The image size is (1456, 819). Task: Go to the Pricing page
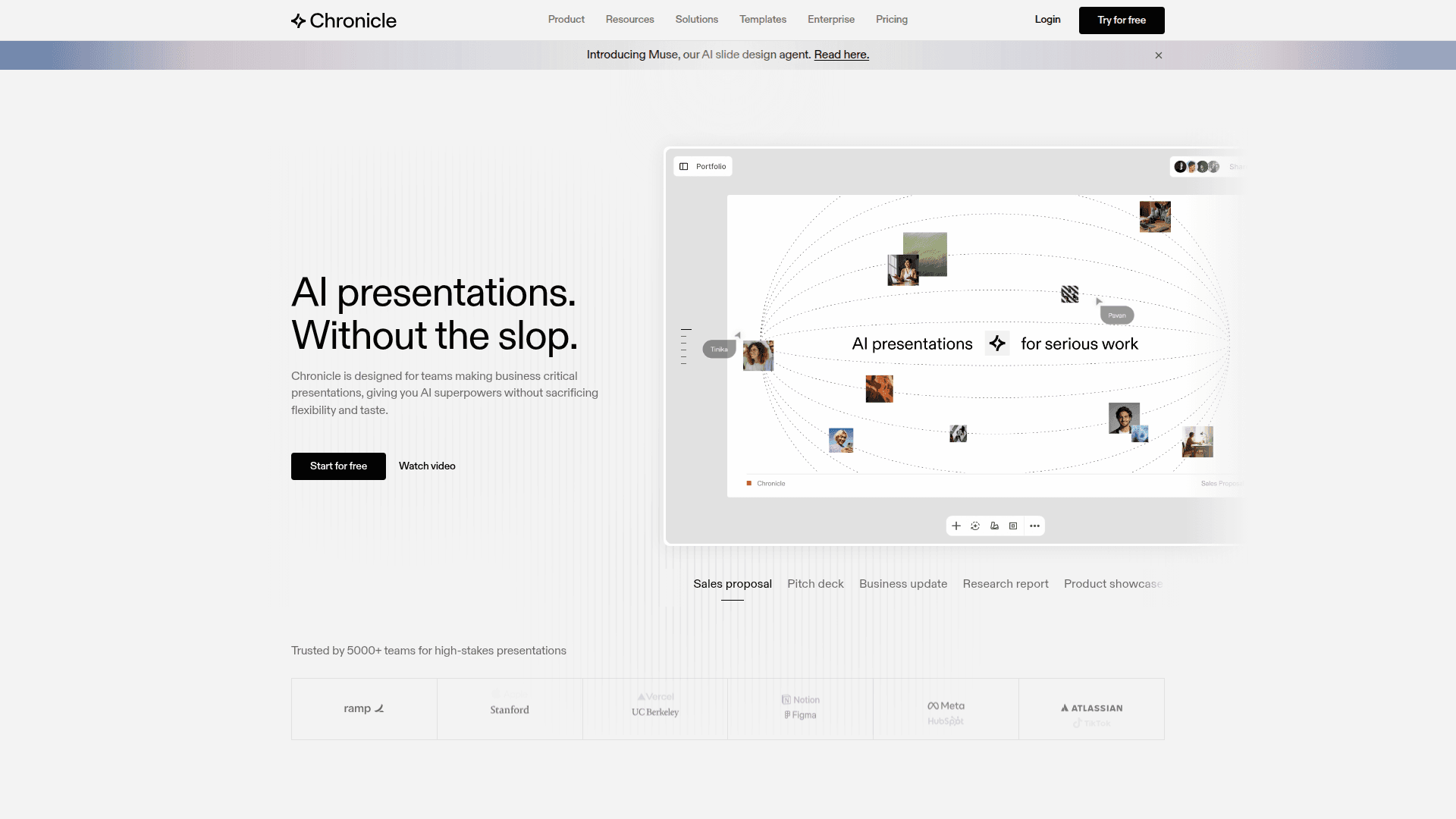pos(891,20)
